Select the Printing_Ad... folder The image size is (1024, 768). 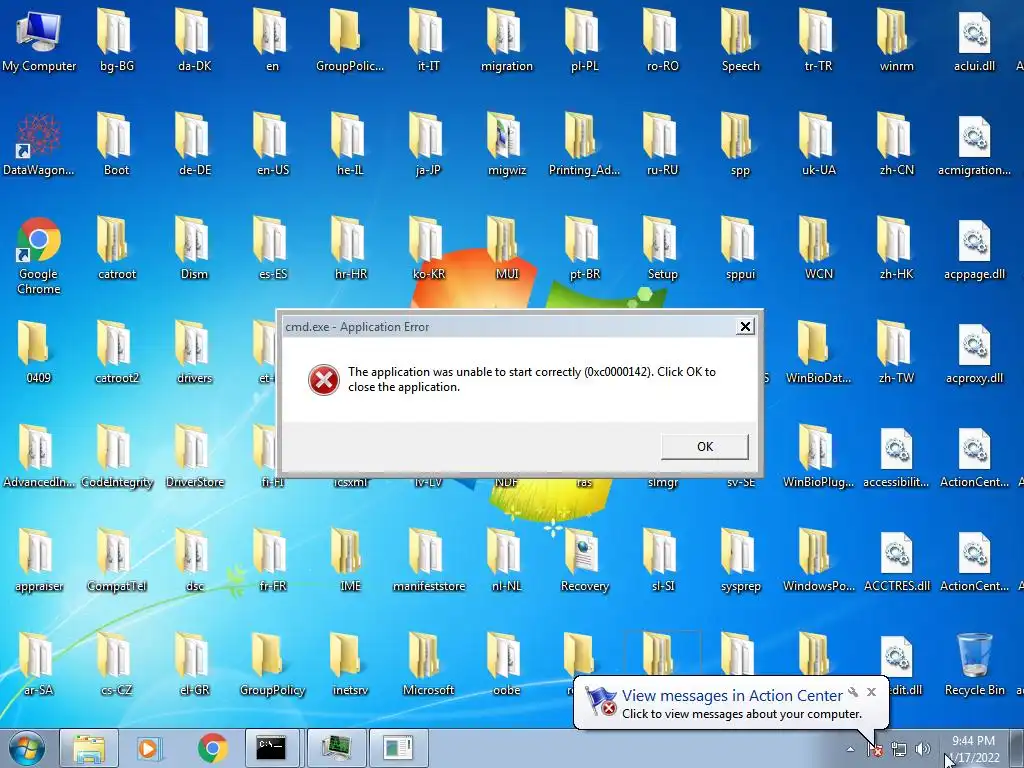tap(584, 144)
